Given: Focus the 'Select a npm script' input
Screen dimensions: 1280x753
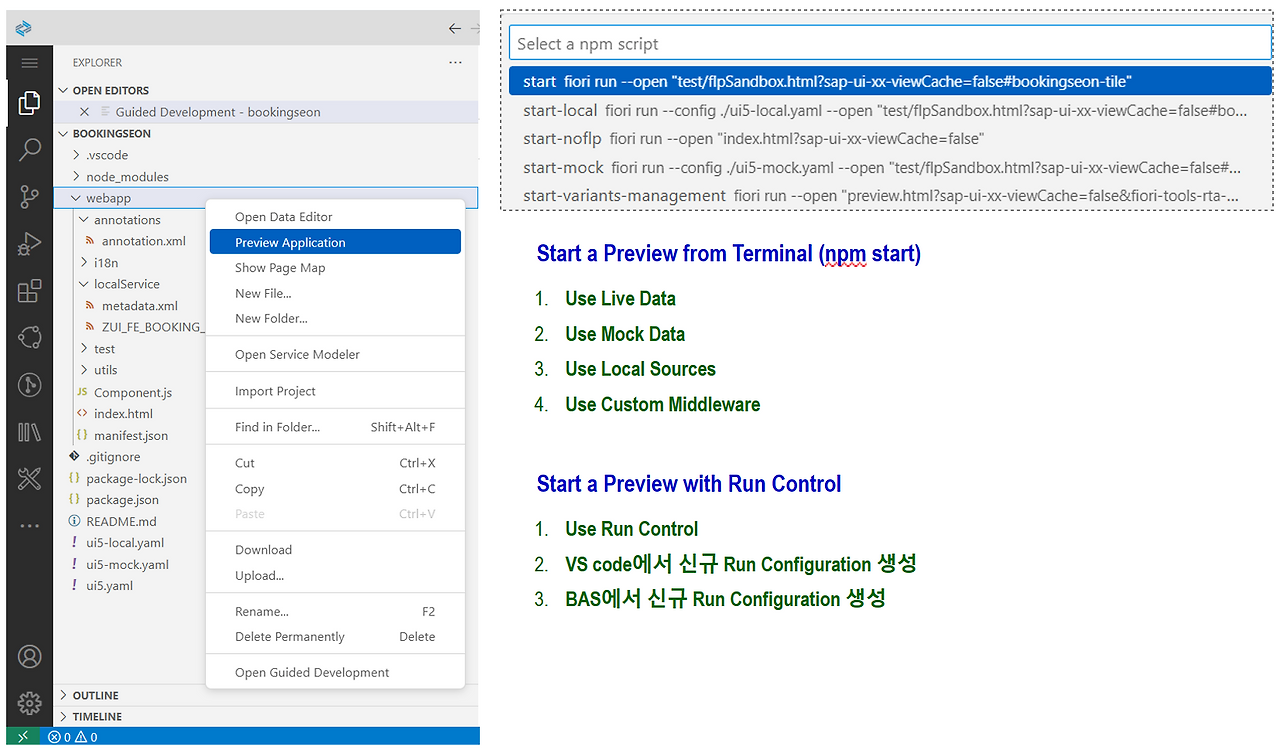Looking at the screenshot, I should pyautogui.click(x=889, y=43).
